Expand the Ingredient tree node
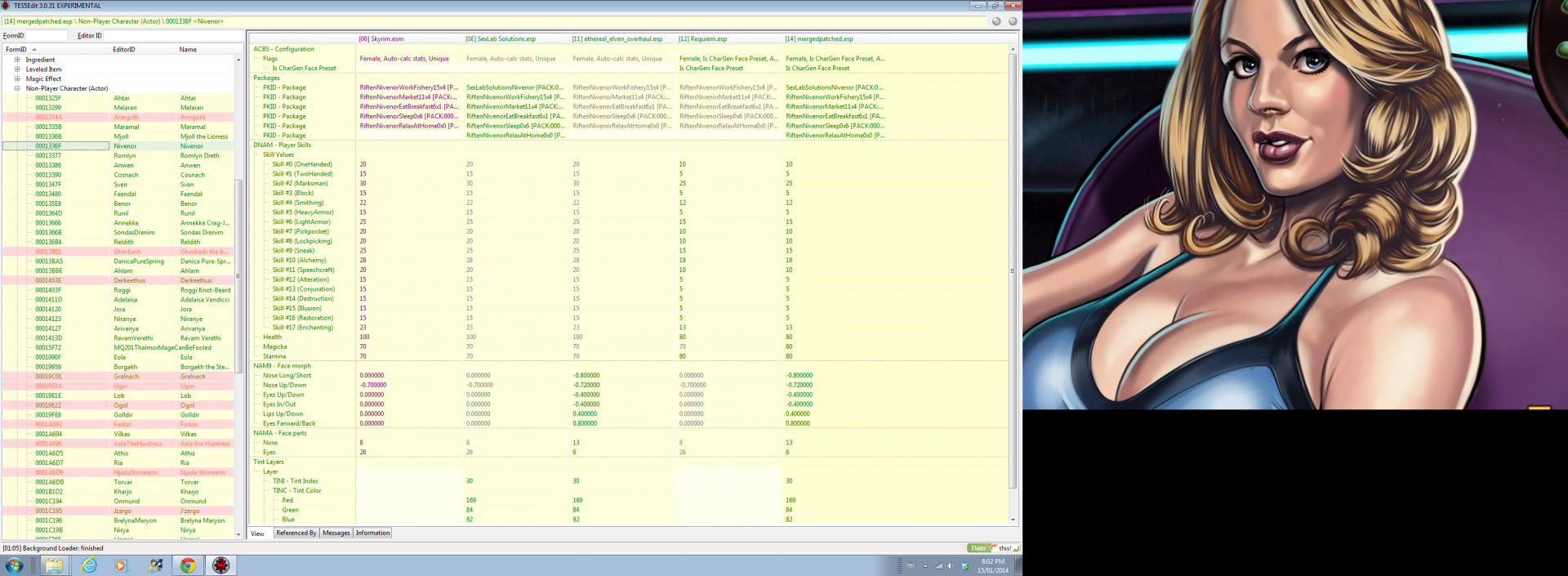The height and width of the screenshot is (576, 1568). coord(17,60)
